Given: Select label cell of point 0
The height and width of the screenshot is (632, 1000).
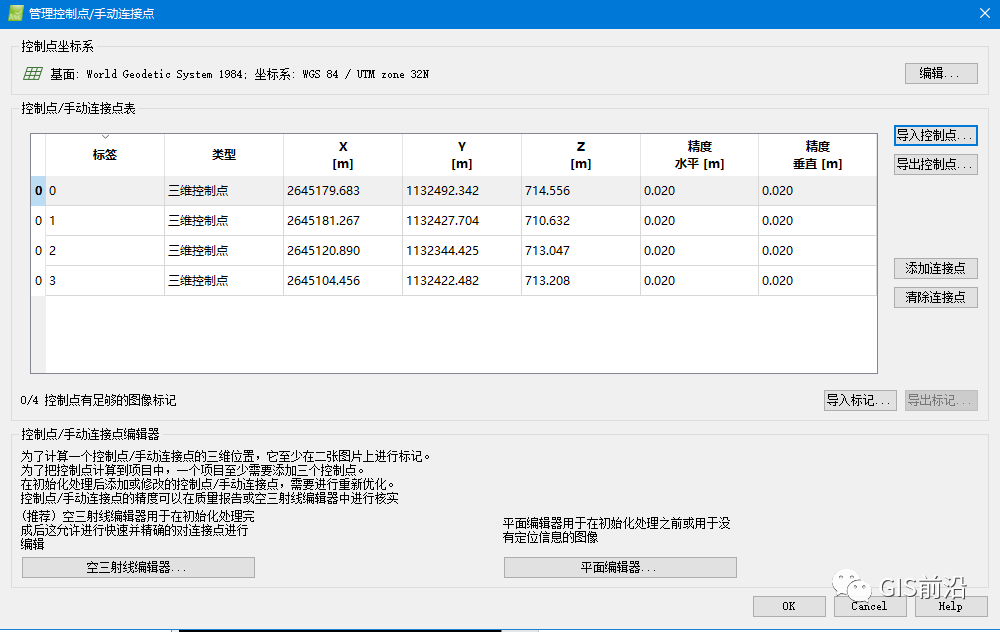Looking at the screenshot, I should tap(105, 191).
